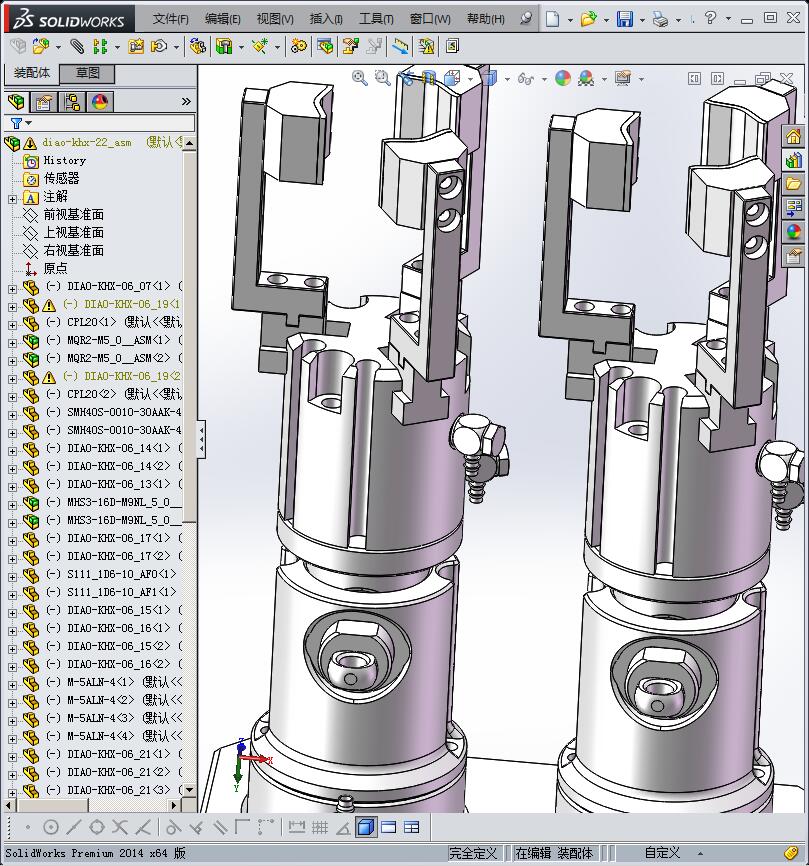The width and height of the screenshot is (809, 866).
Task: Click the Zoom to Fit magnifier icon
Action: 360,78
